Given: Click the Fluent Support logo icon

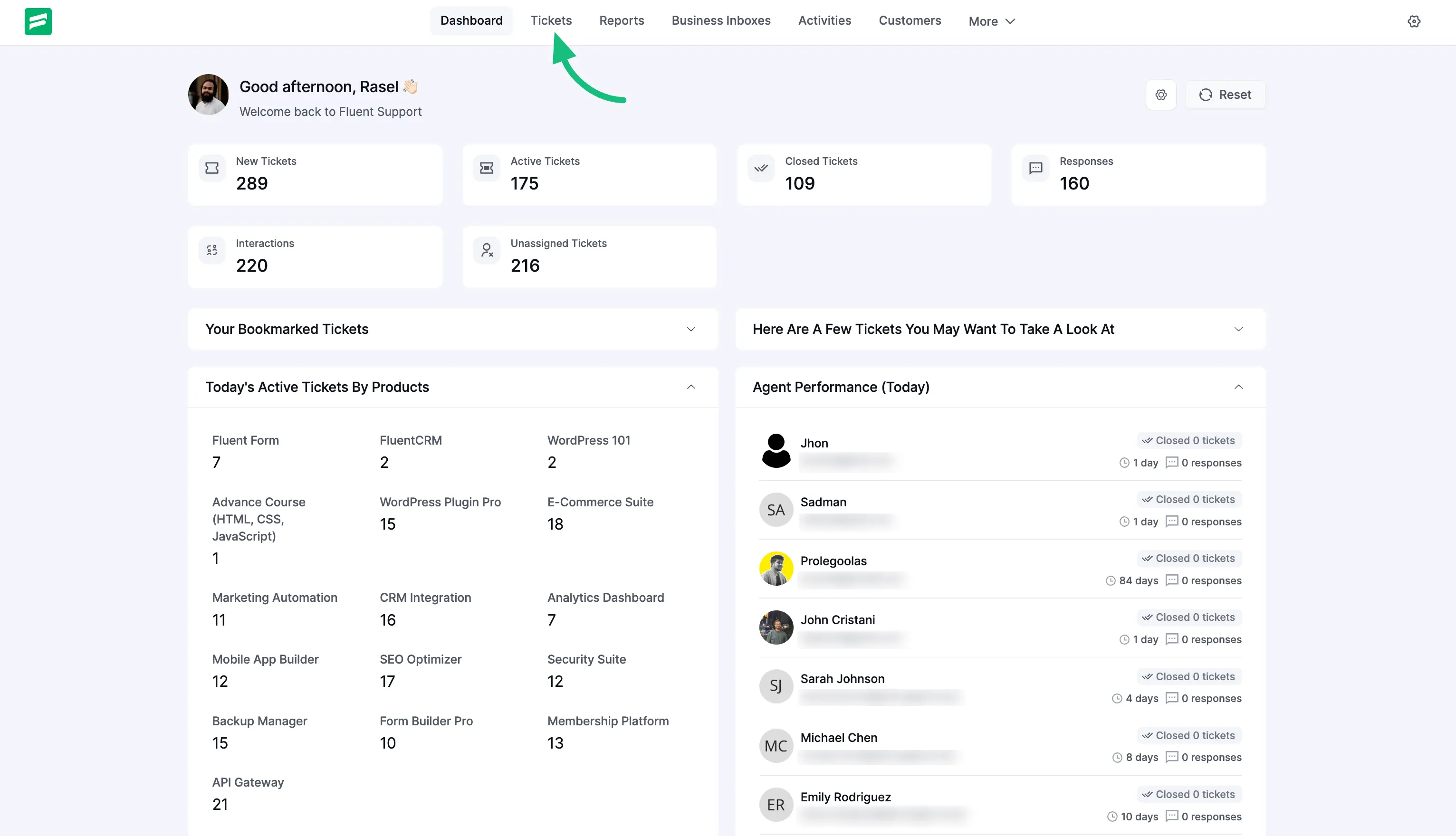Looking at the screenshot, I should click(38, 21).
